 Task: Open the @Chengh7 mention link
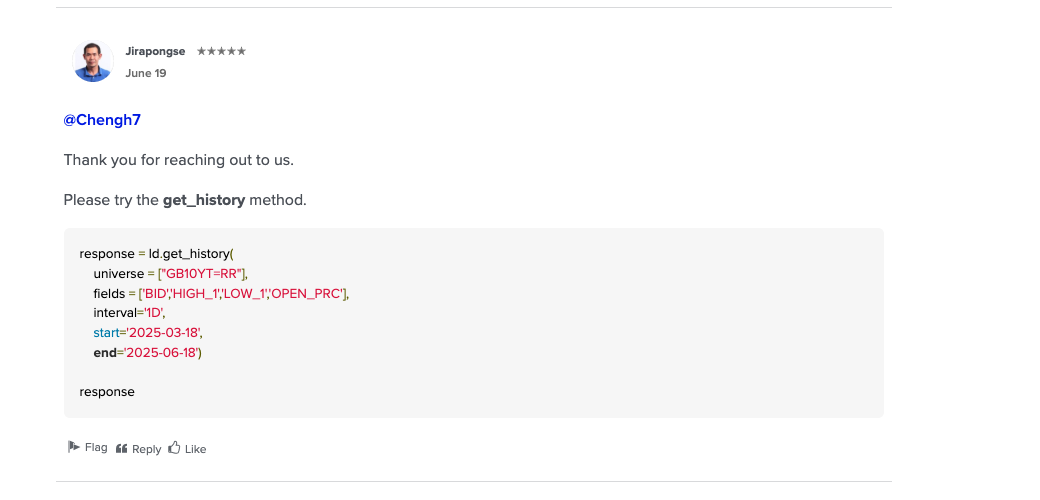pyautogui.click(x=102, y=120)
